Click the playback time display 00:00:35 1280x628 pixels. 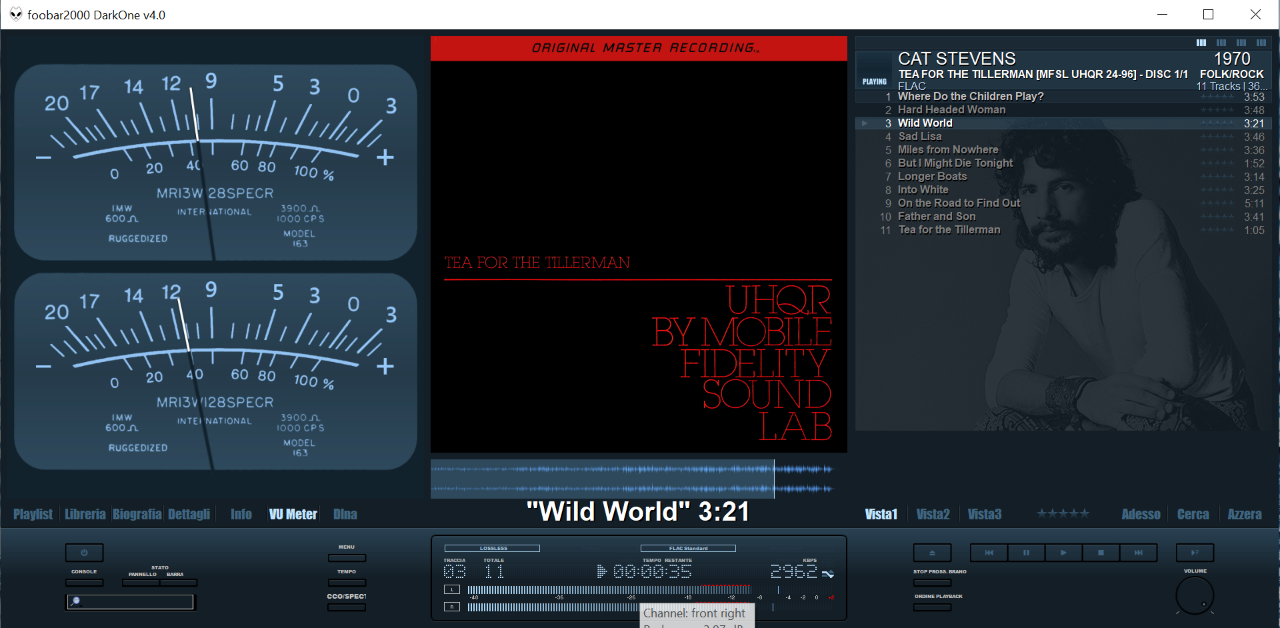652,572
